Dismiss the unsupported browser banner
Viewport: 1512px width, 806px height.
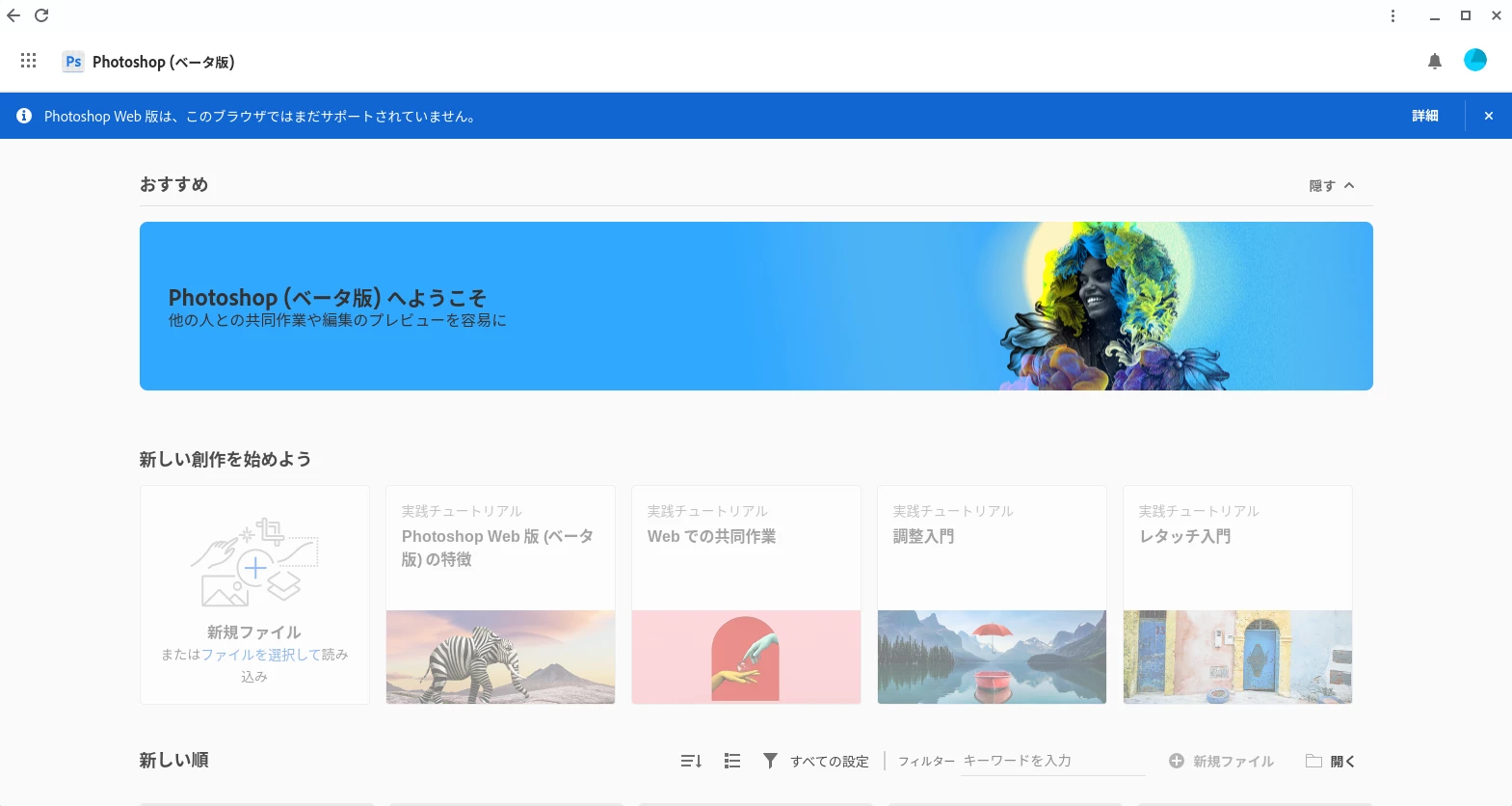[x=1489, y=116]
